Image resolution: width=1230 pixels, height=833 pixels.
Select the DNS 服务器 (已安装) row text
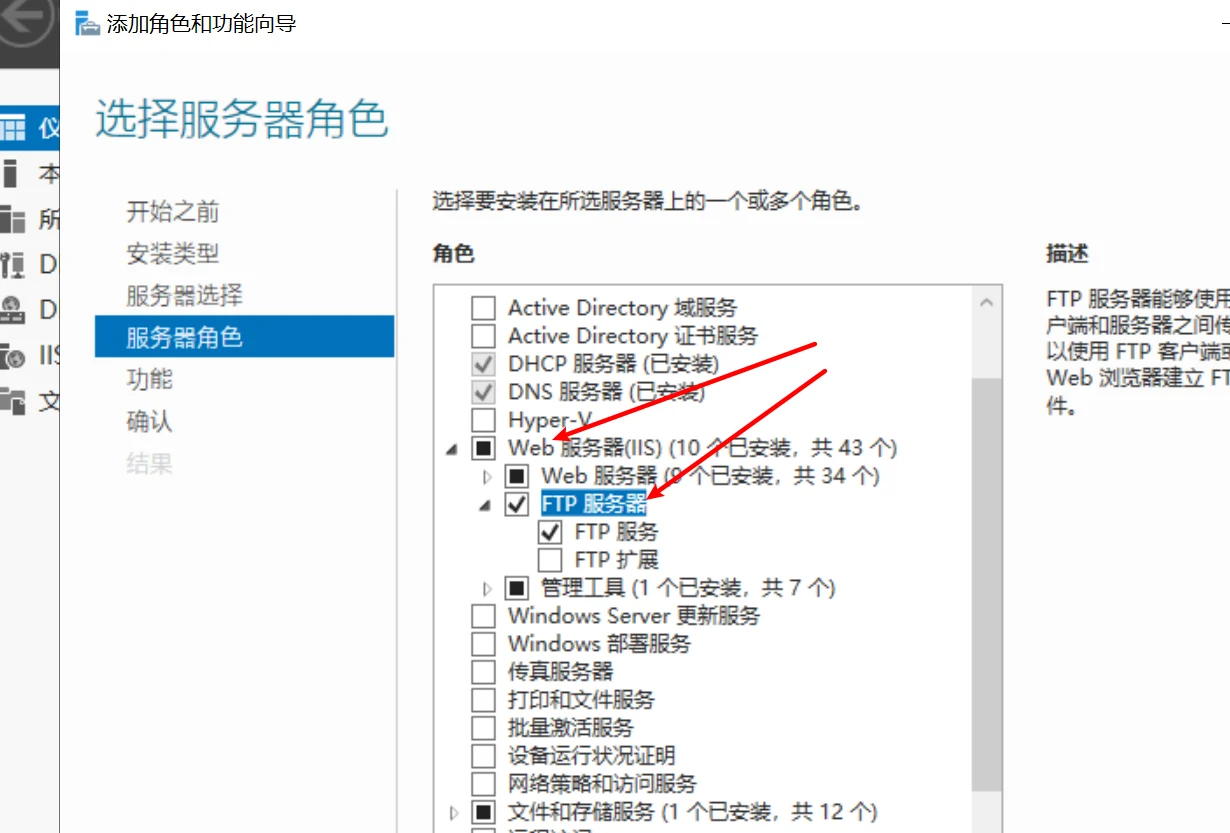click(x=606, y=391)
